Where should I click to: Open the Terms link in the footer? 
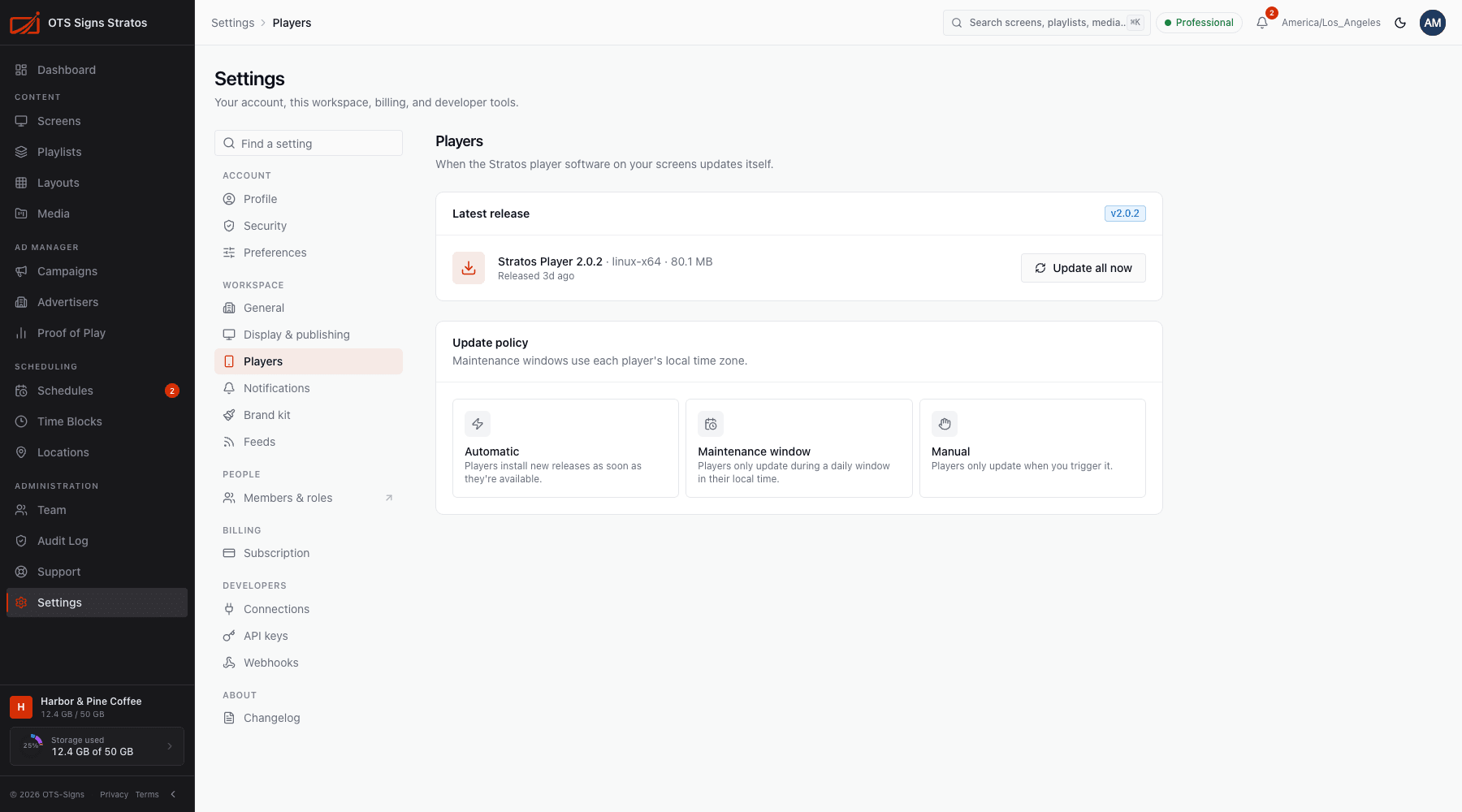(x=147, y=794)
